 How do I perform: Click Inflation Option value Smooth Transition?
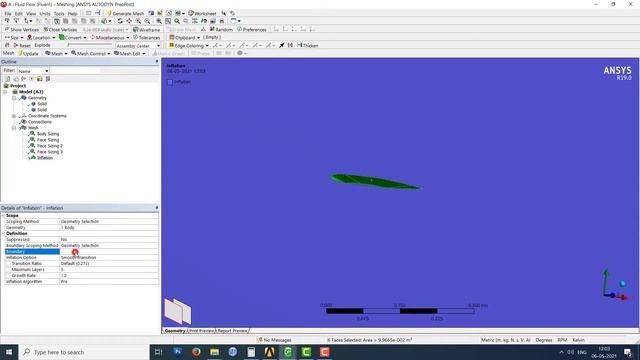109,258
